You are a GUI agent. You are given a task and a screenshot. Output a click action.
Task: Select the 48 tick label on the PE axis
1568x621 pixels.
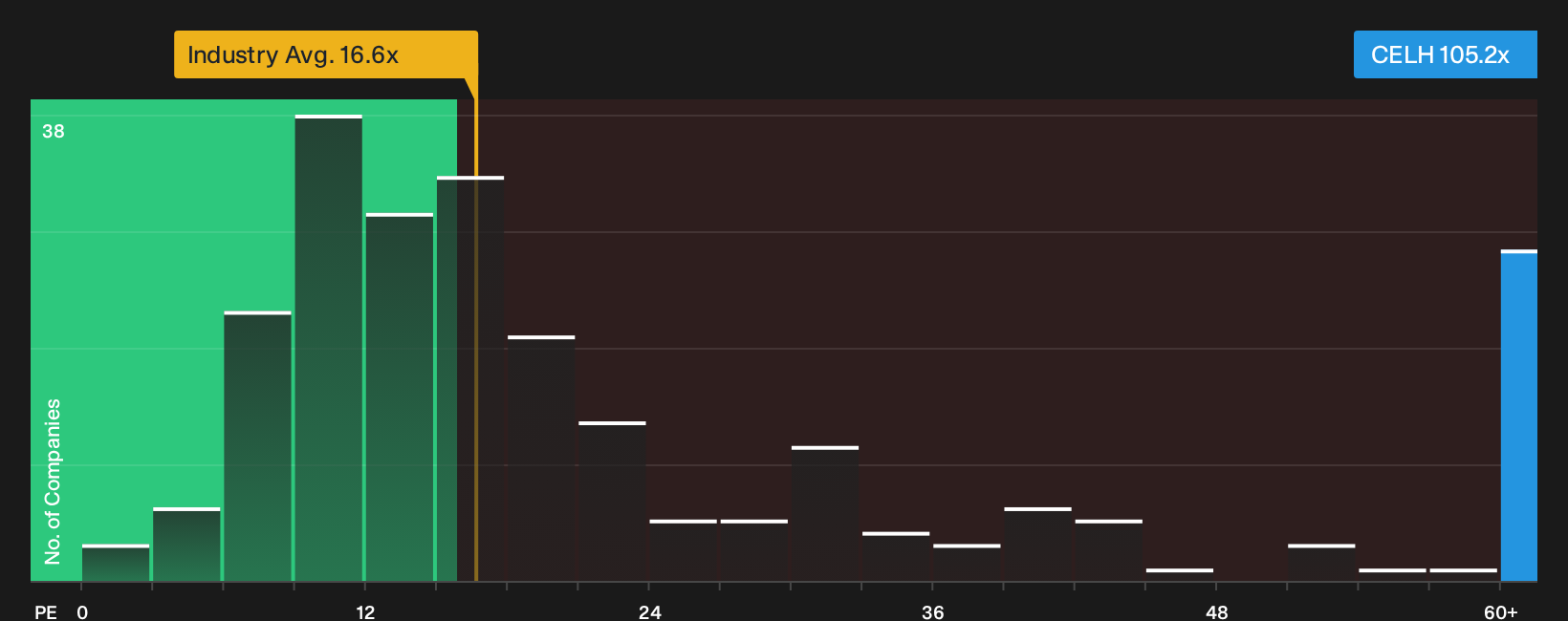coord(1216,612)
